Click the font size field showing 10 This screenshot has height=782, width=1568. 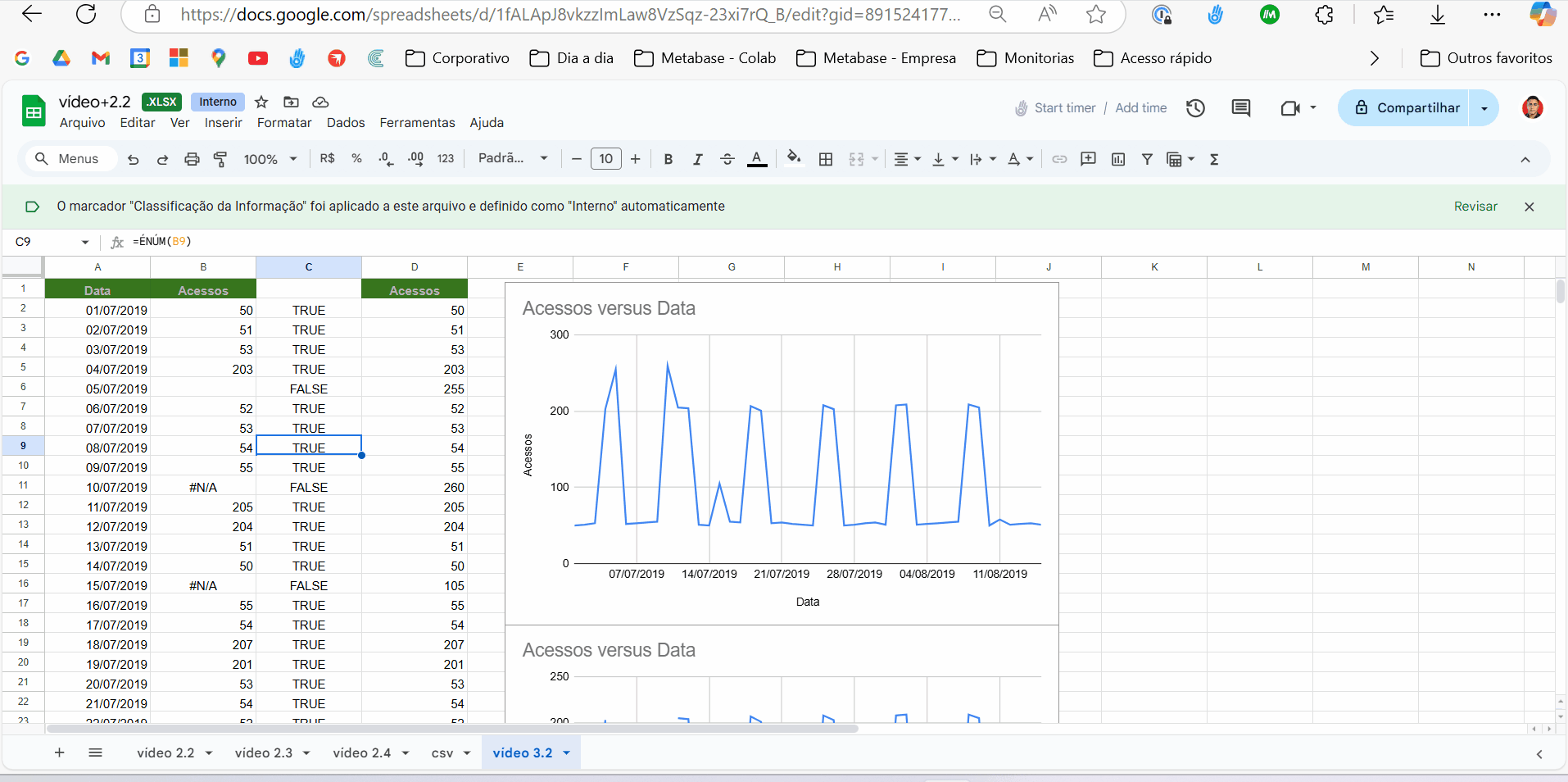pos(606,159)
